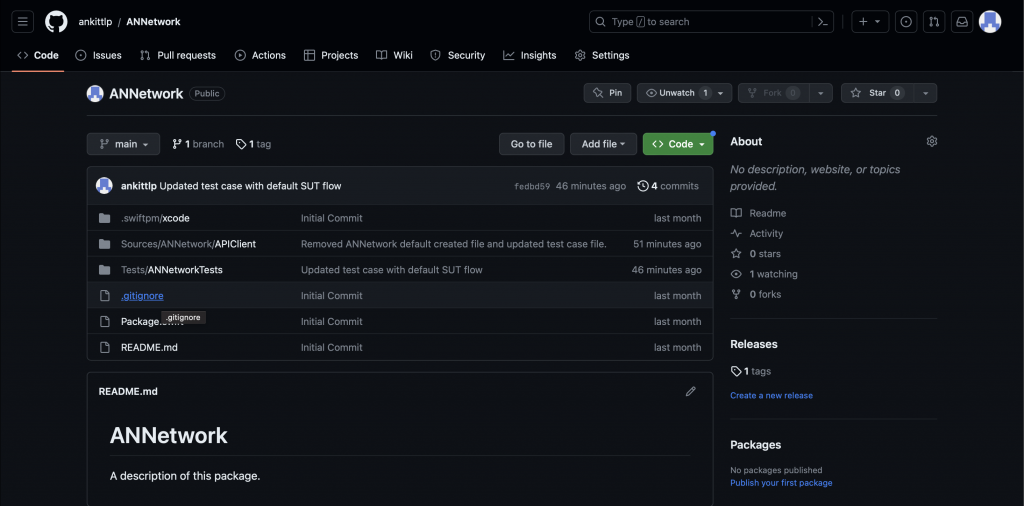The image size is (1024, 506).
Task: Click the repository owner avatar beside ANNetwork title
Action: [95, 93]
